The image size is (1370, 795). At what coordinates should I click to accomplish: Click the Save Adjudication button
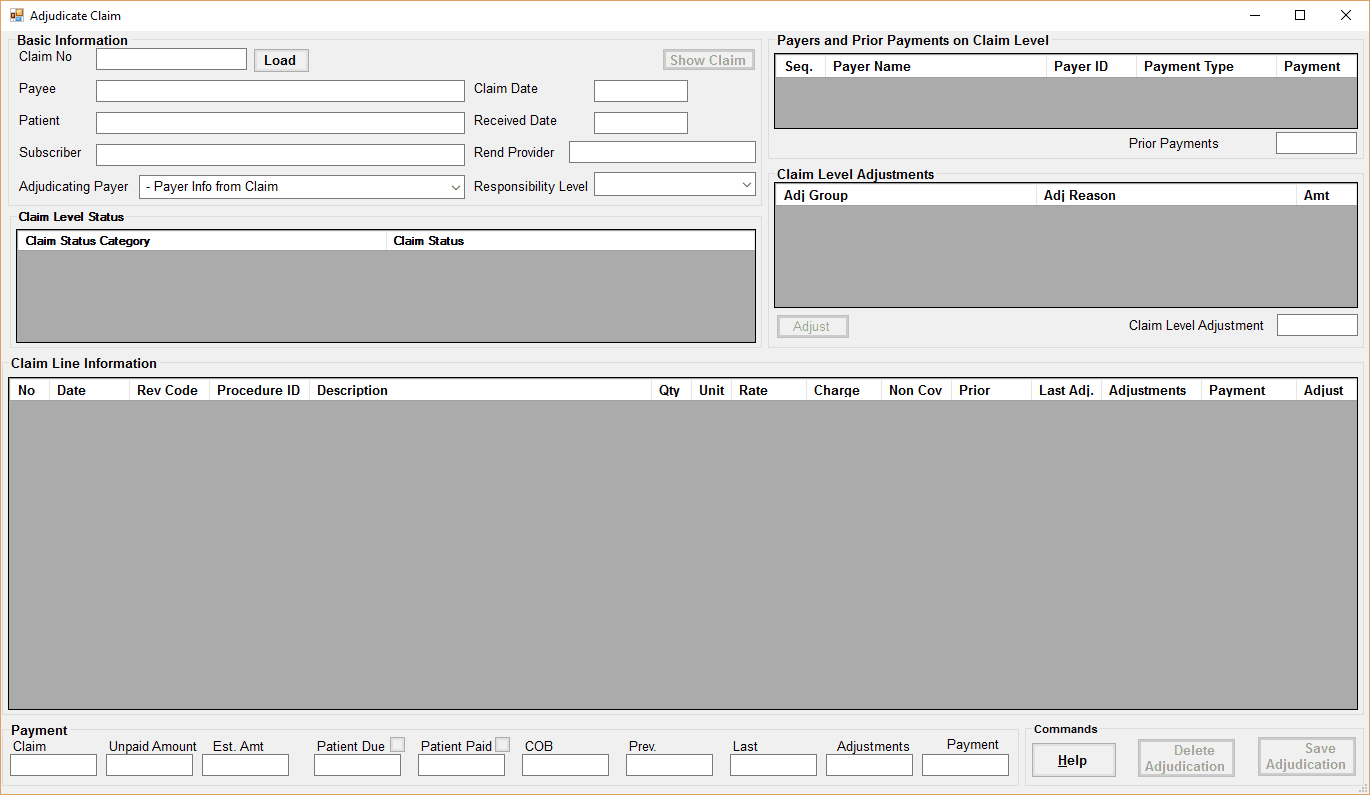[1306, 757]
